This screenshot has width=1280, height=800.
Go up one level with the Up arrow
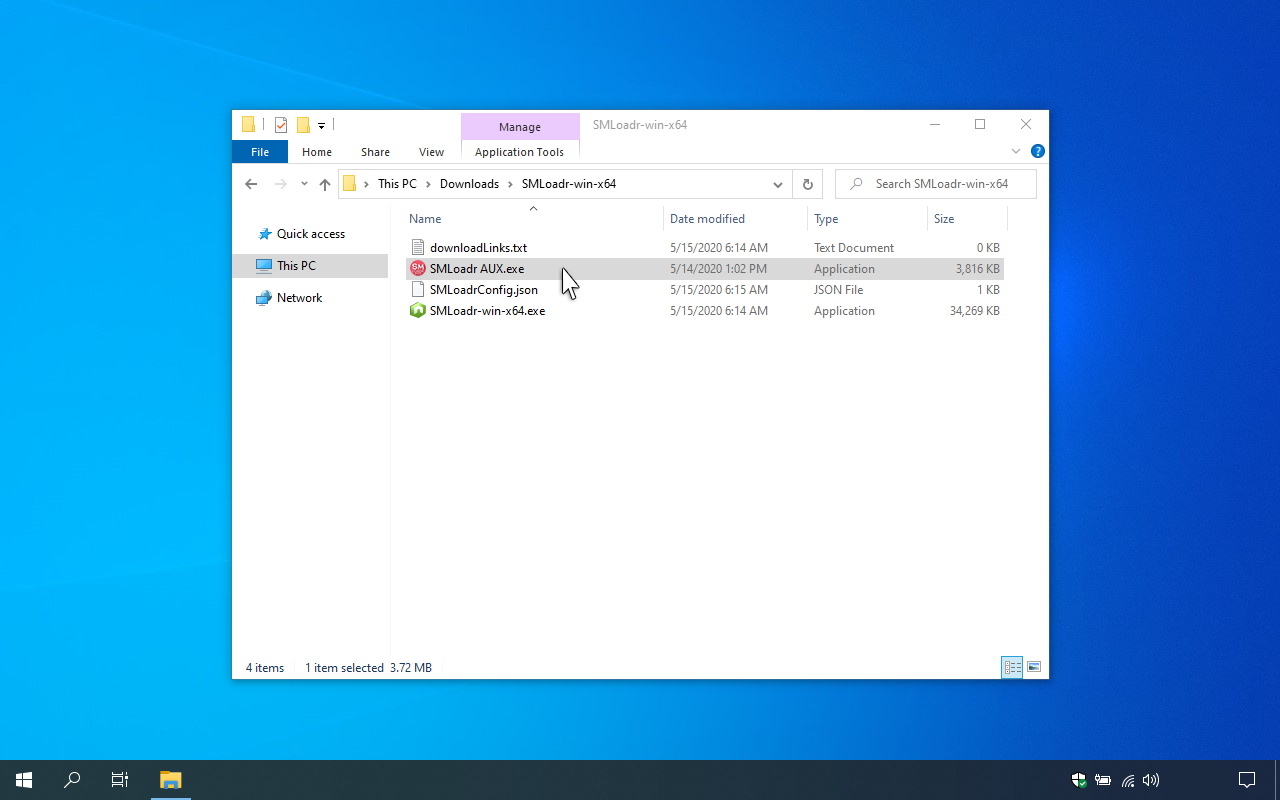coord(325,184)
